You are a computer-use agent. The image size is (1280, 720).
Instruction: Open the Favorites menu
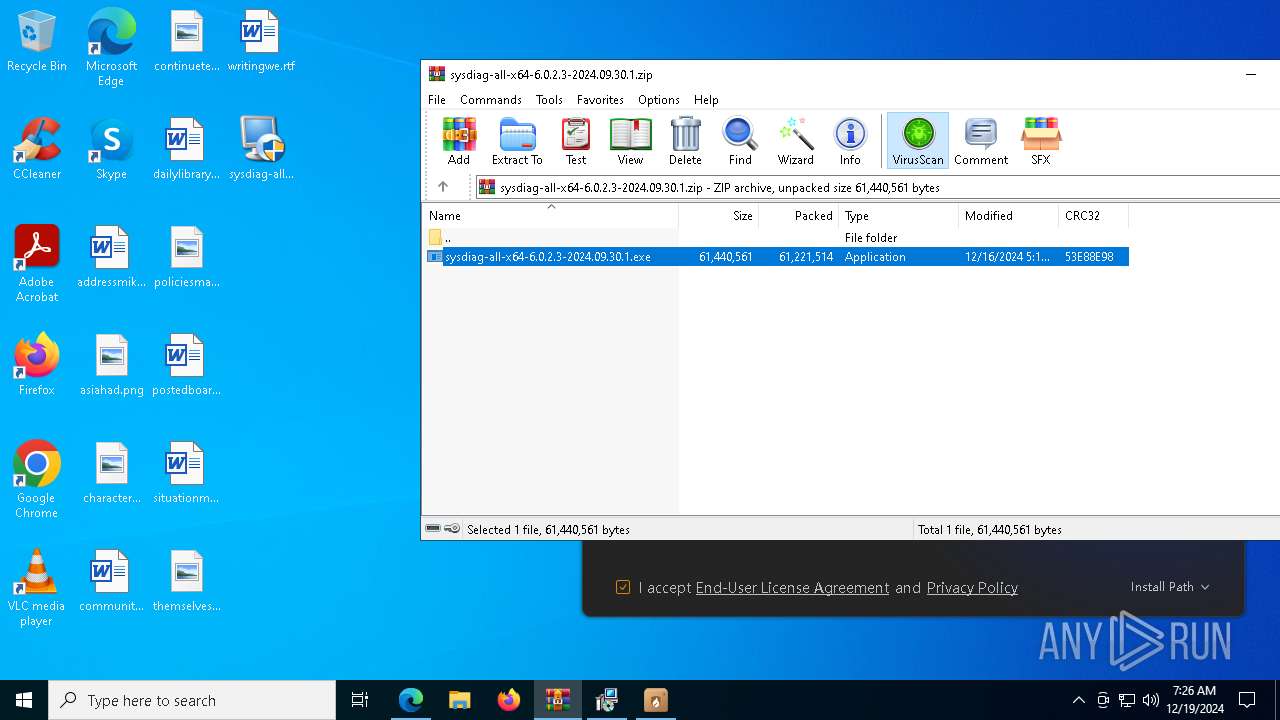pos(600,100)
